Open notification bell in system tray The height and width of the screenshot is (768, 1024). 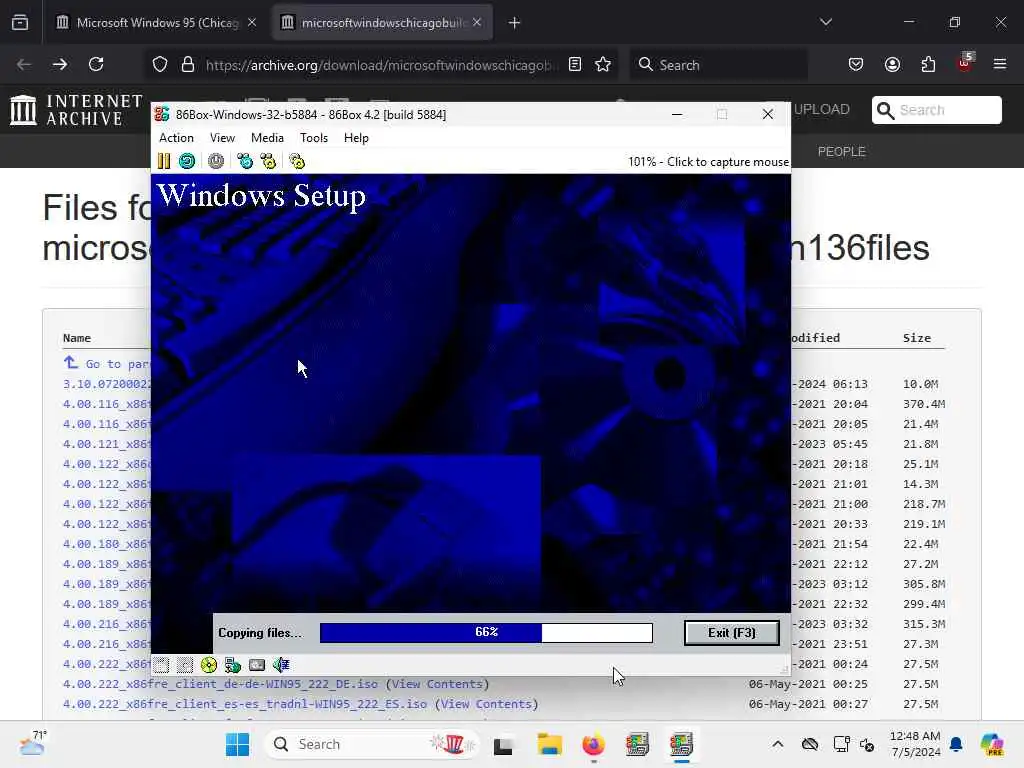pos(956,744)
